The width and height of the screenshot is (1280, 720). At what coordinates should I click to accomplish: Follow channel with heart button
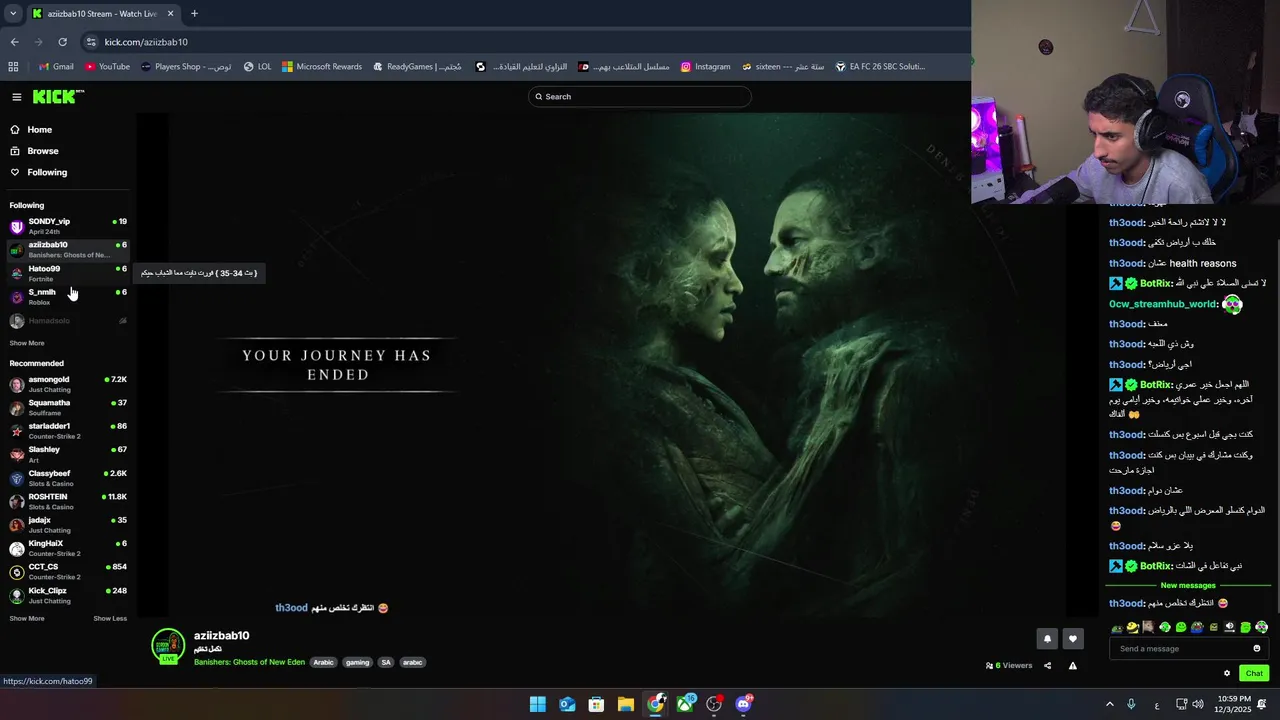(1073, 639)
